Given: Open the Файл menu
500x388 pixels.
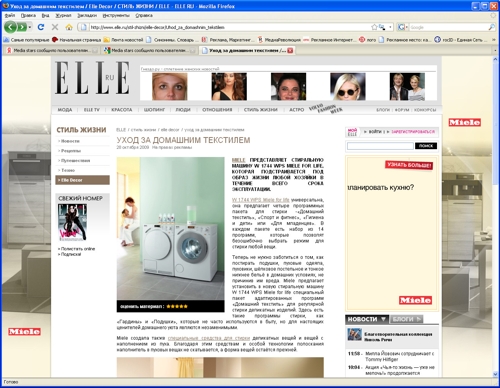Looking at the screenshot, I should click(10, 15).
